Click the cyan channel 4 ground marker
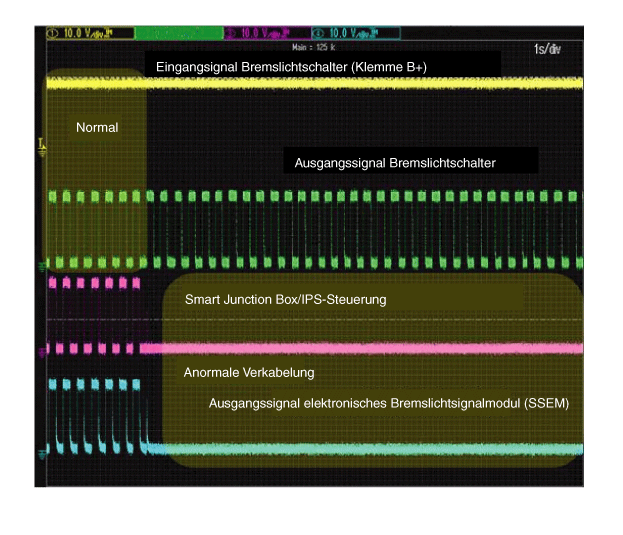 click(x=41, y=453)
